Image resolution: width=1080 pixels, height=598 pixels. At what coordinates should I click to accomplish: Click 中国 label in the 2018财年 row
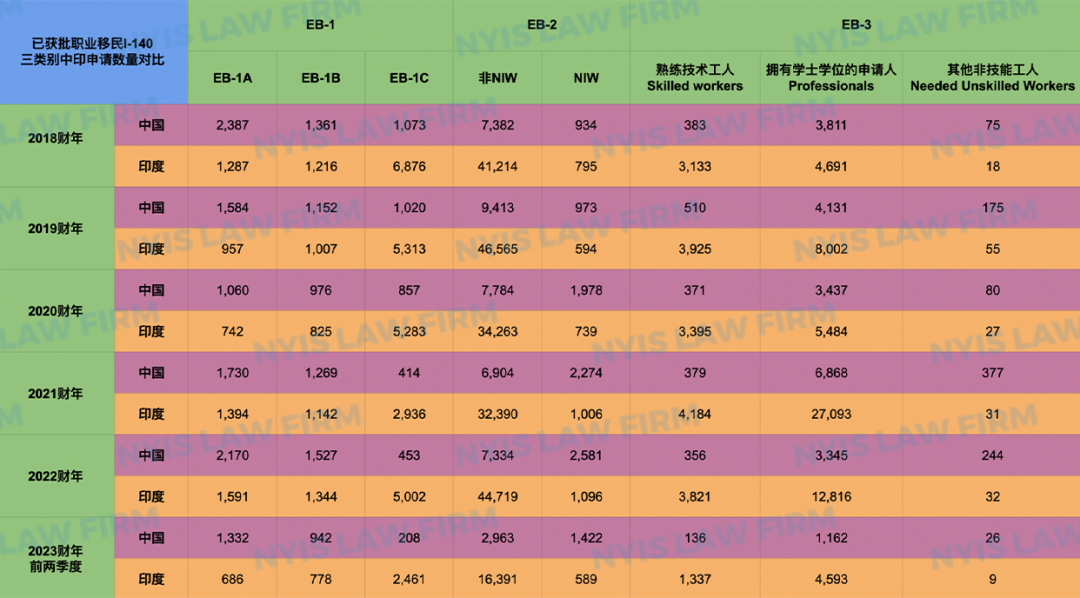[x=152, y=125]
